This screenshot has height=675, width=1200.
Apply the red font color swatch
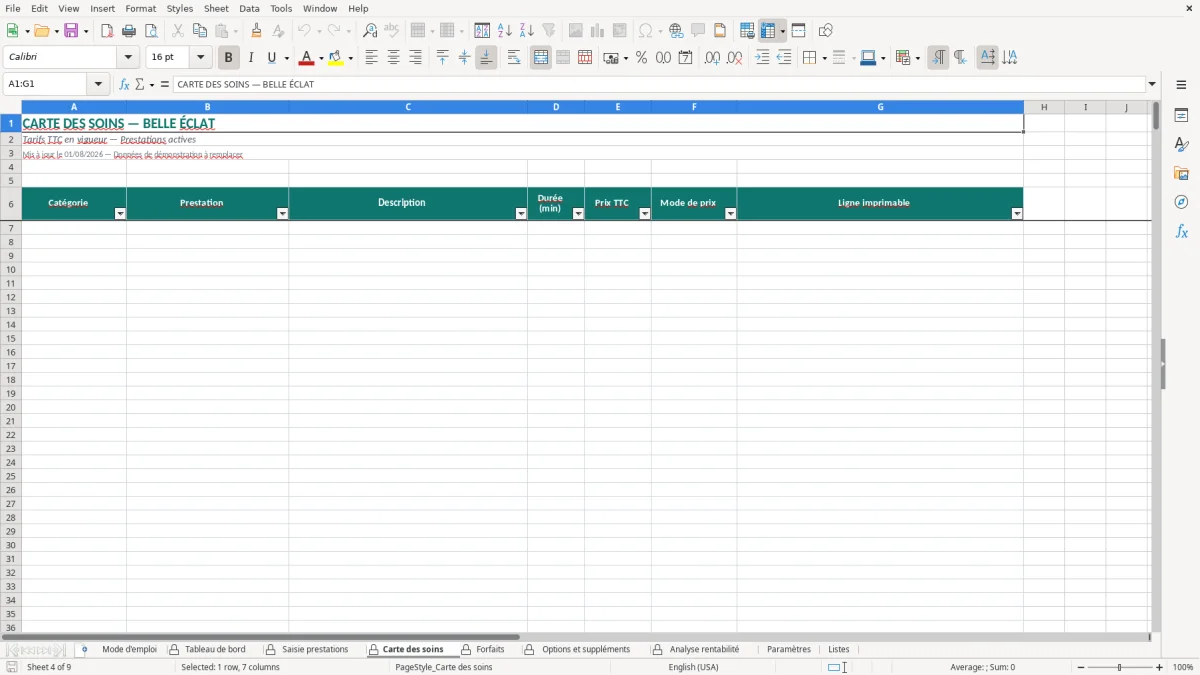point(306,58)
